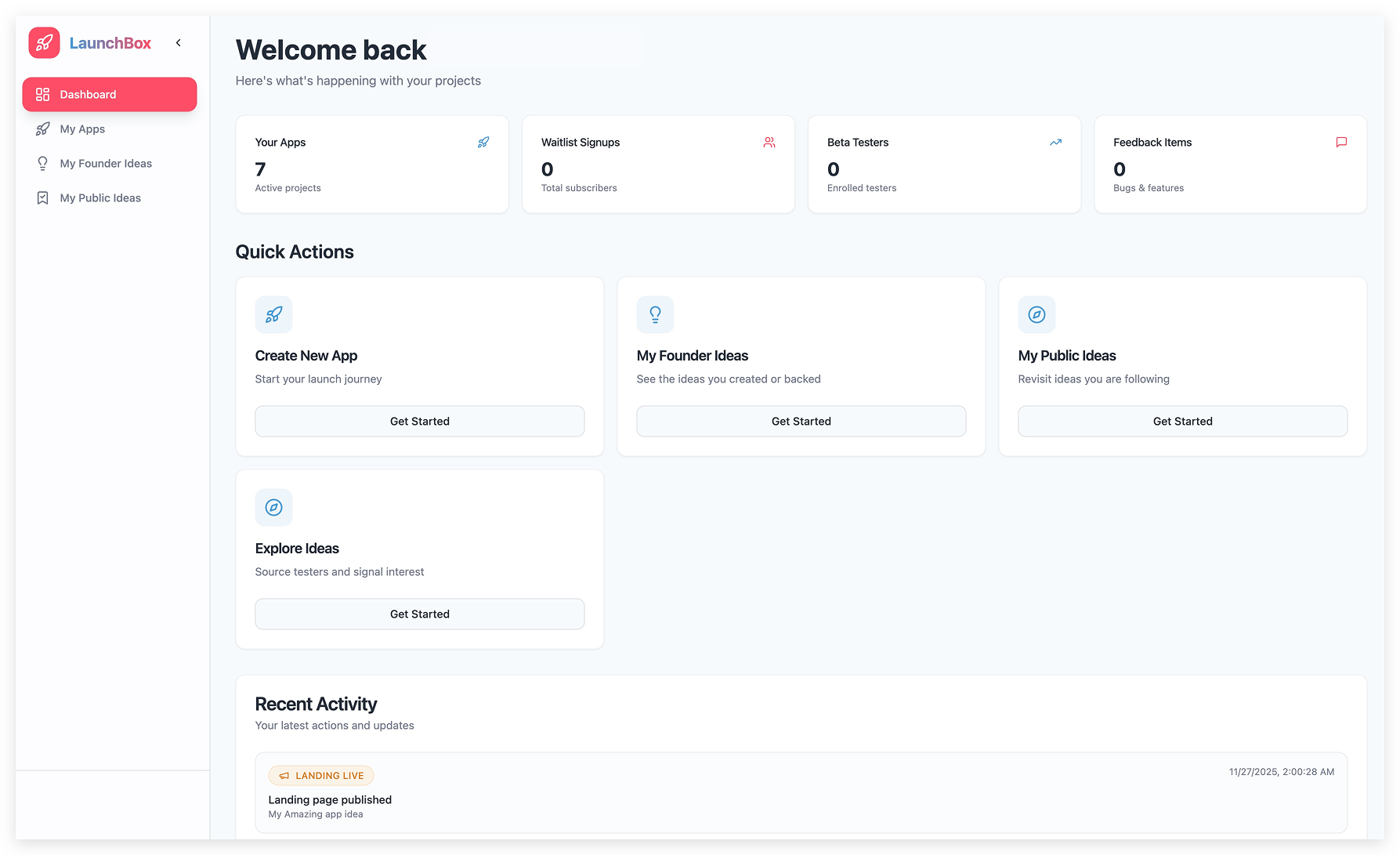Click Get Started under Explore Ideas
Image resolution: width=1400 pixels, height=855 pixels.
[419, 614]
